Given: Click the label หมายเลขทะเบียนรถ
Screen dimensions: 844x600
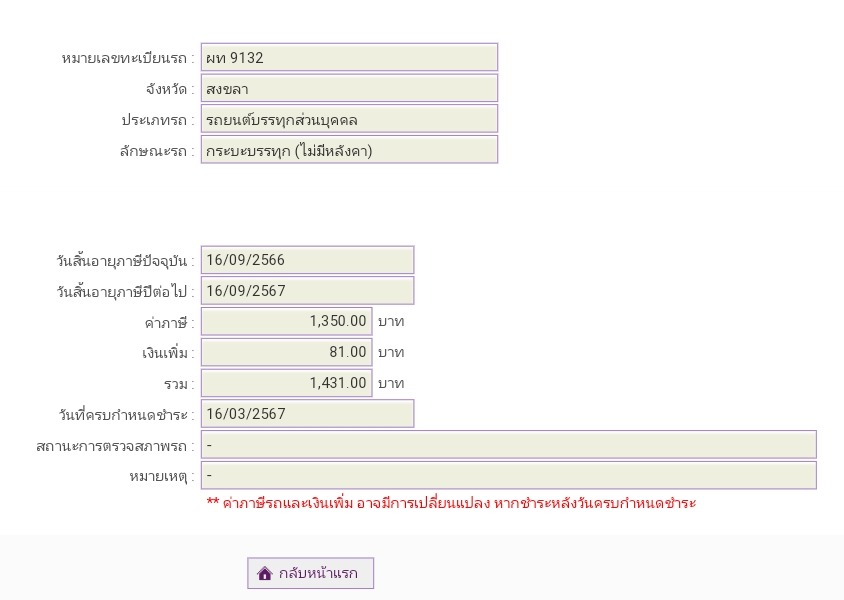Looking at the screenshot, I should (128, 58).
